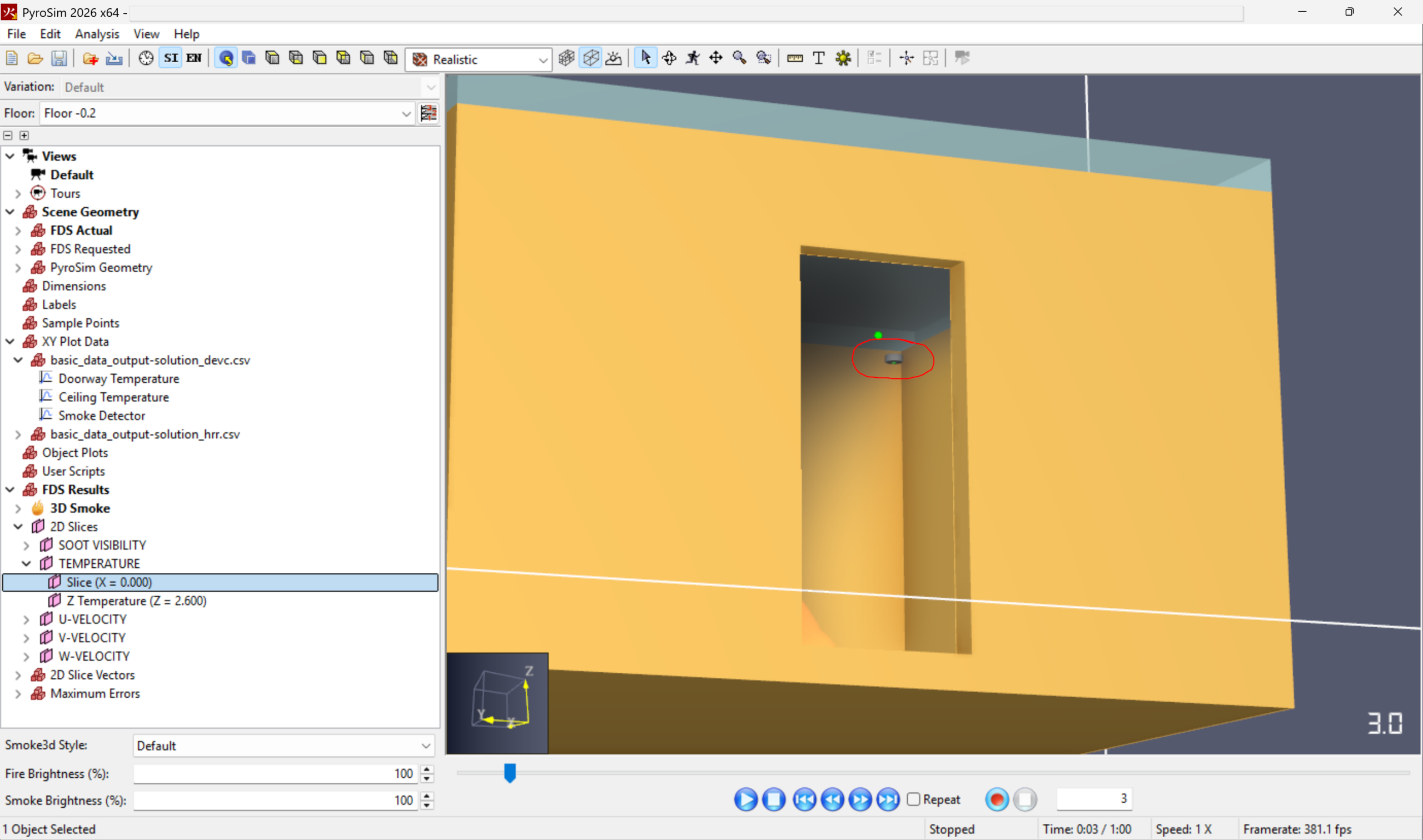Expand the 3D Smoke node

18,508
